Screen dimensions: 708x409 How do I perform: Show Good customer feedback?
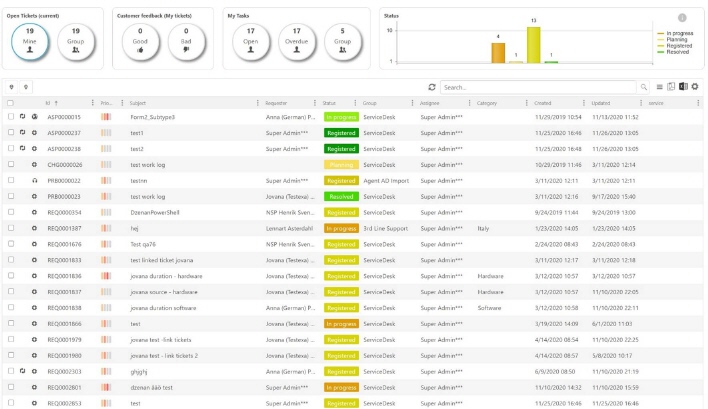coord(140,42)
